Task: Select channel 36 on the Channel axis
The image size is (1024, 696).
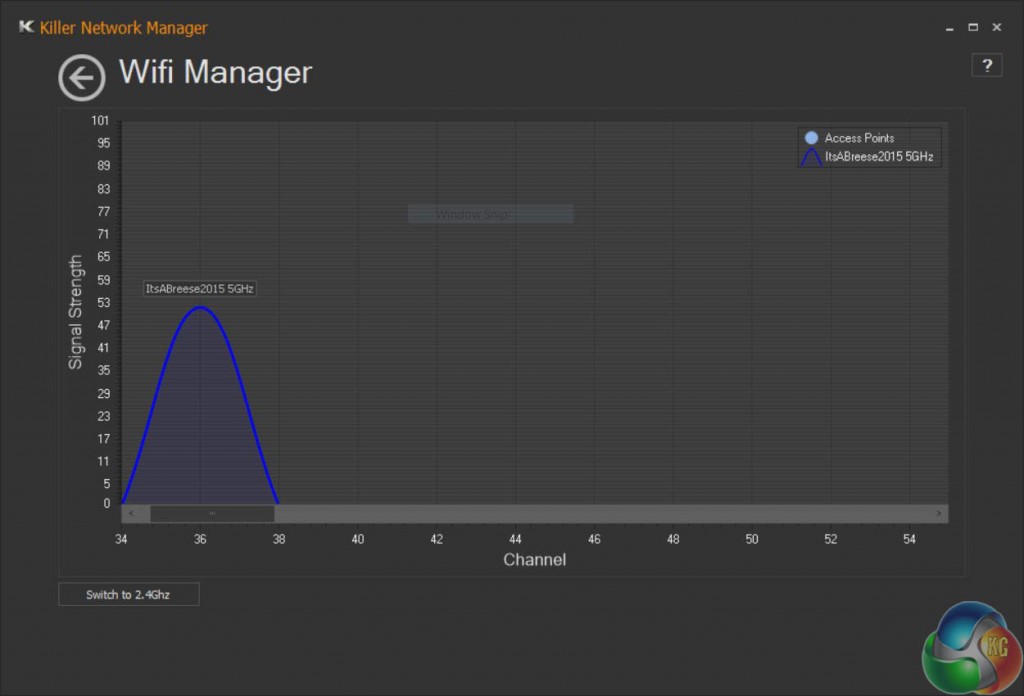Action: (200, 539)
